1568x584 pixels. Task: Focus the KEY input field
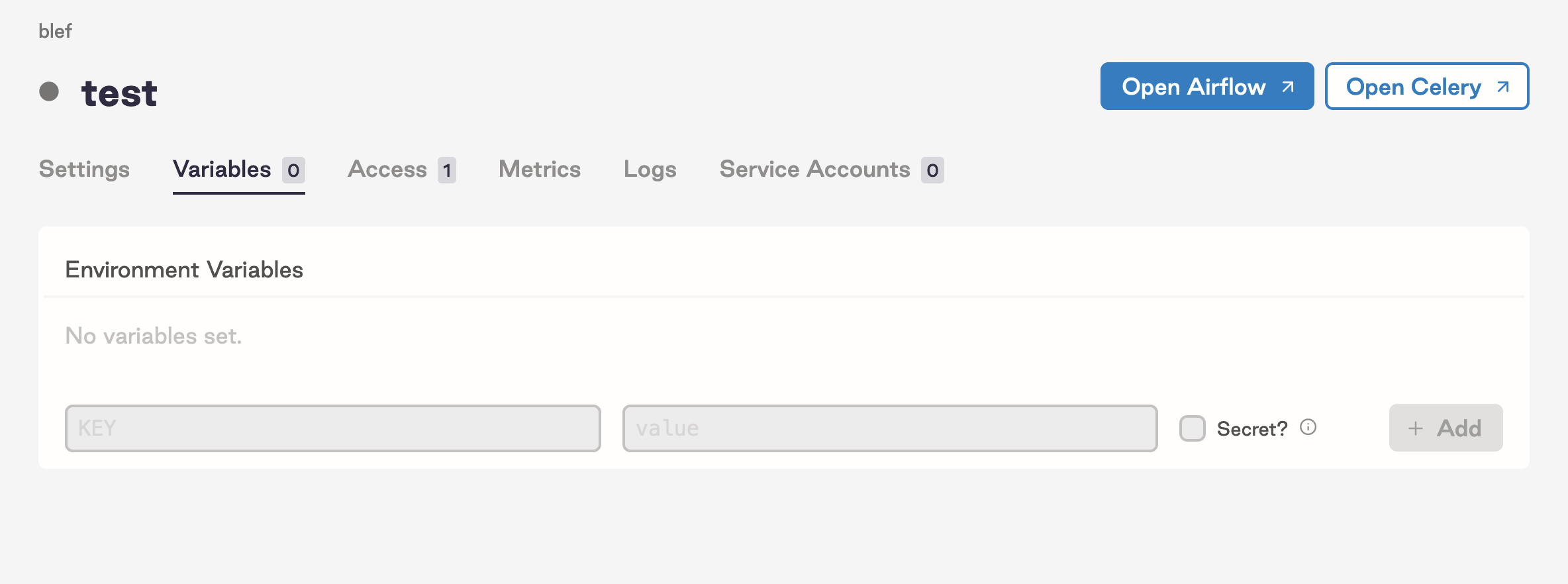click(332, 428)
